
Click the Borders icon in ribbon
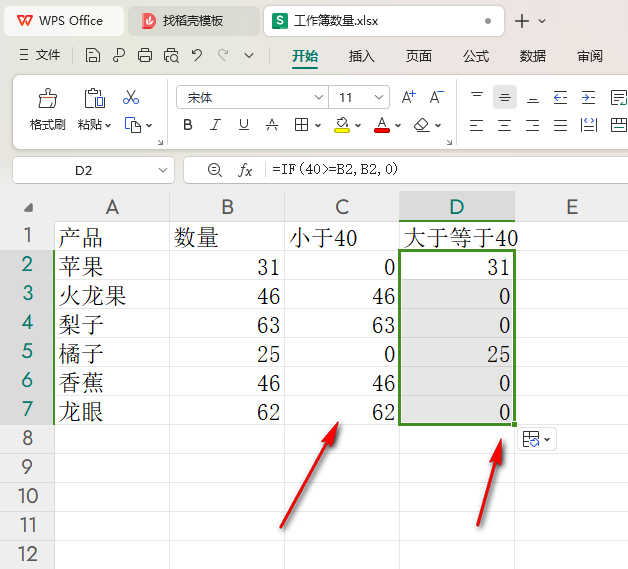coord(301,126)
